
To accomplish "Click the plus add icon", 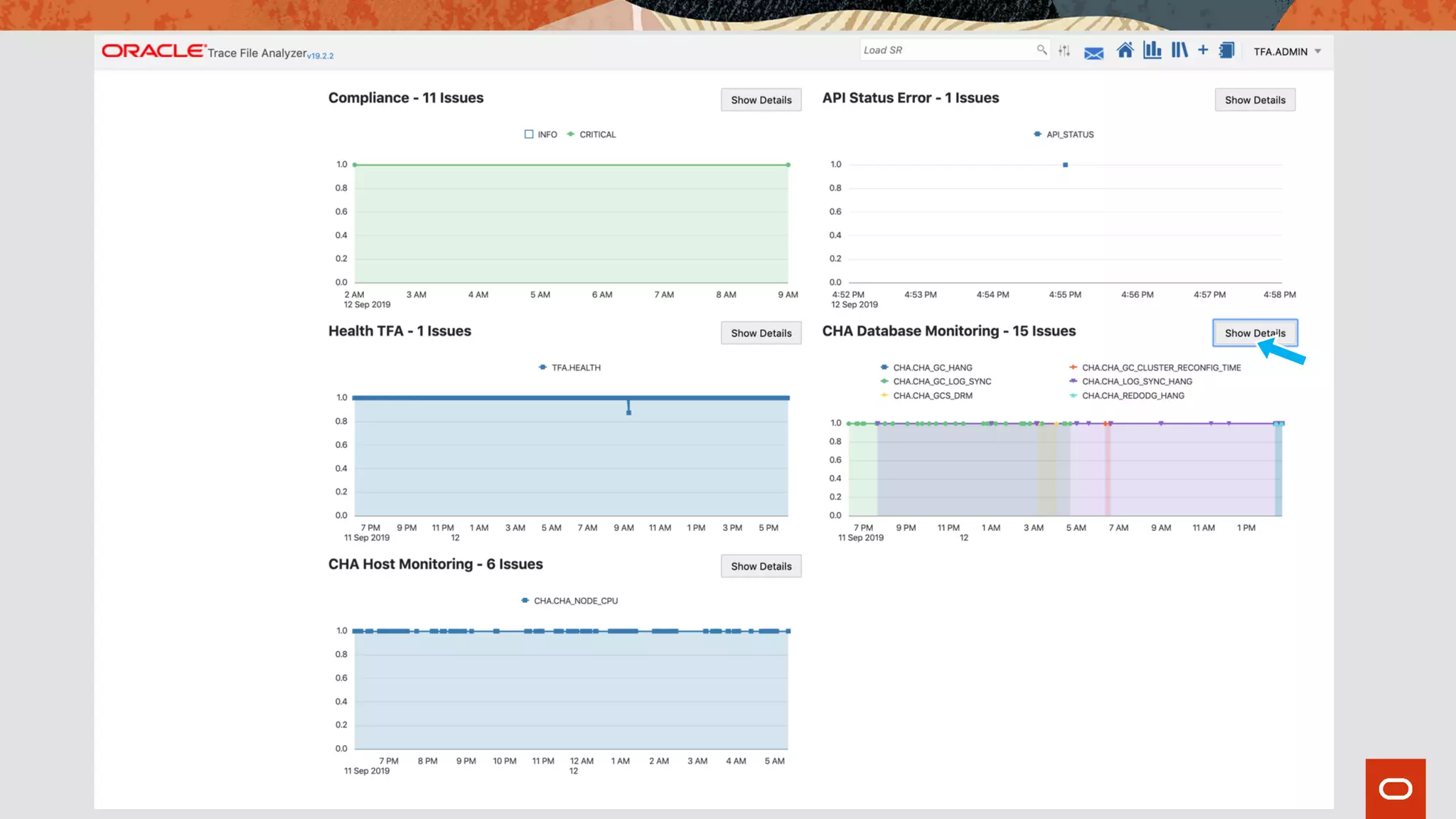I will (x=1203, y=50).
